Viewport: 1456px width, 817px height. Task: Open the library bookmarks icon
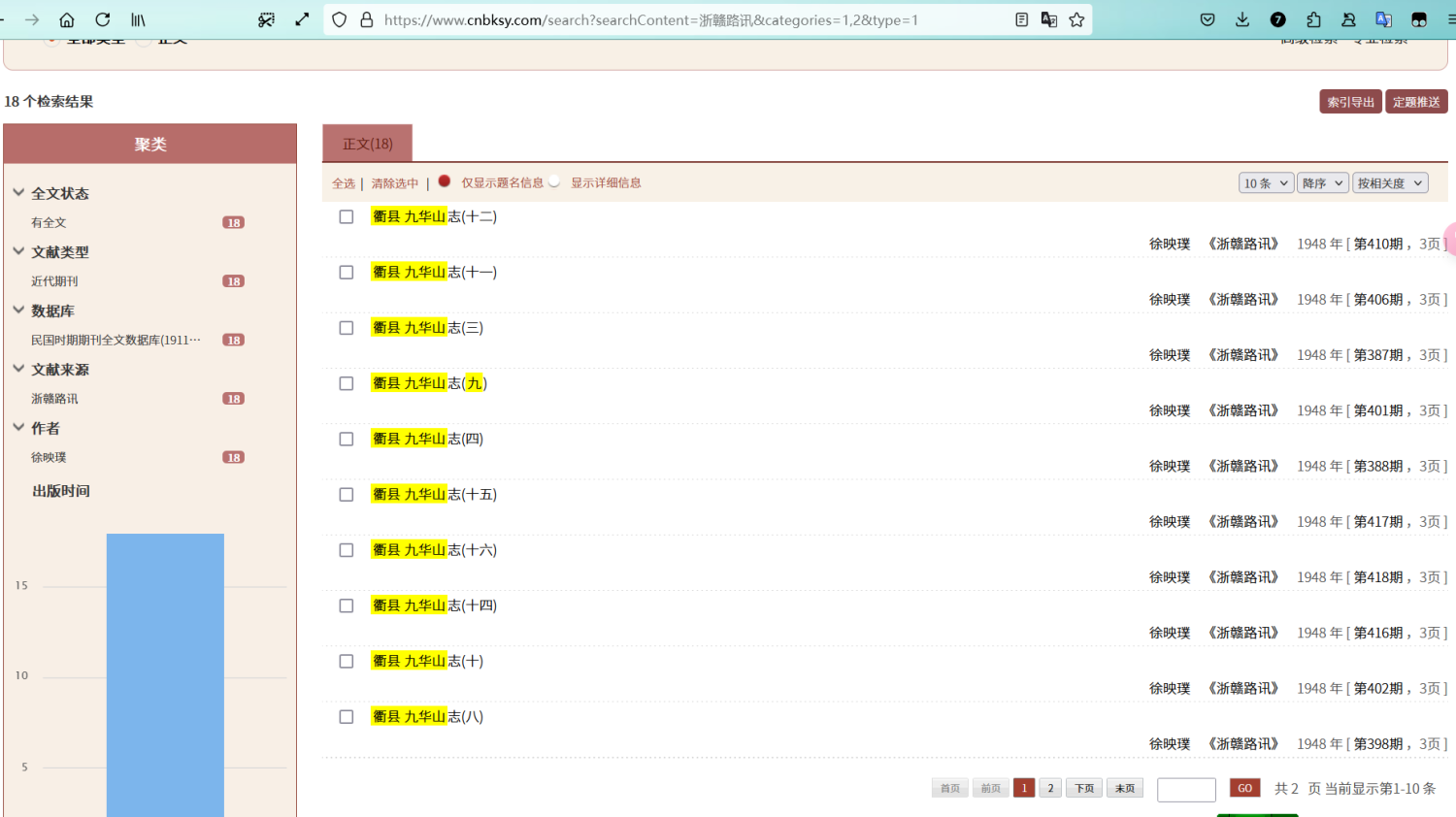pos(139,19)
